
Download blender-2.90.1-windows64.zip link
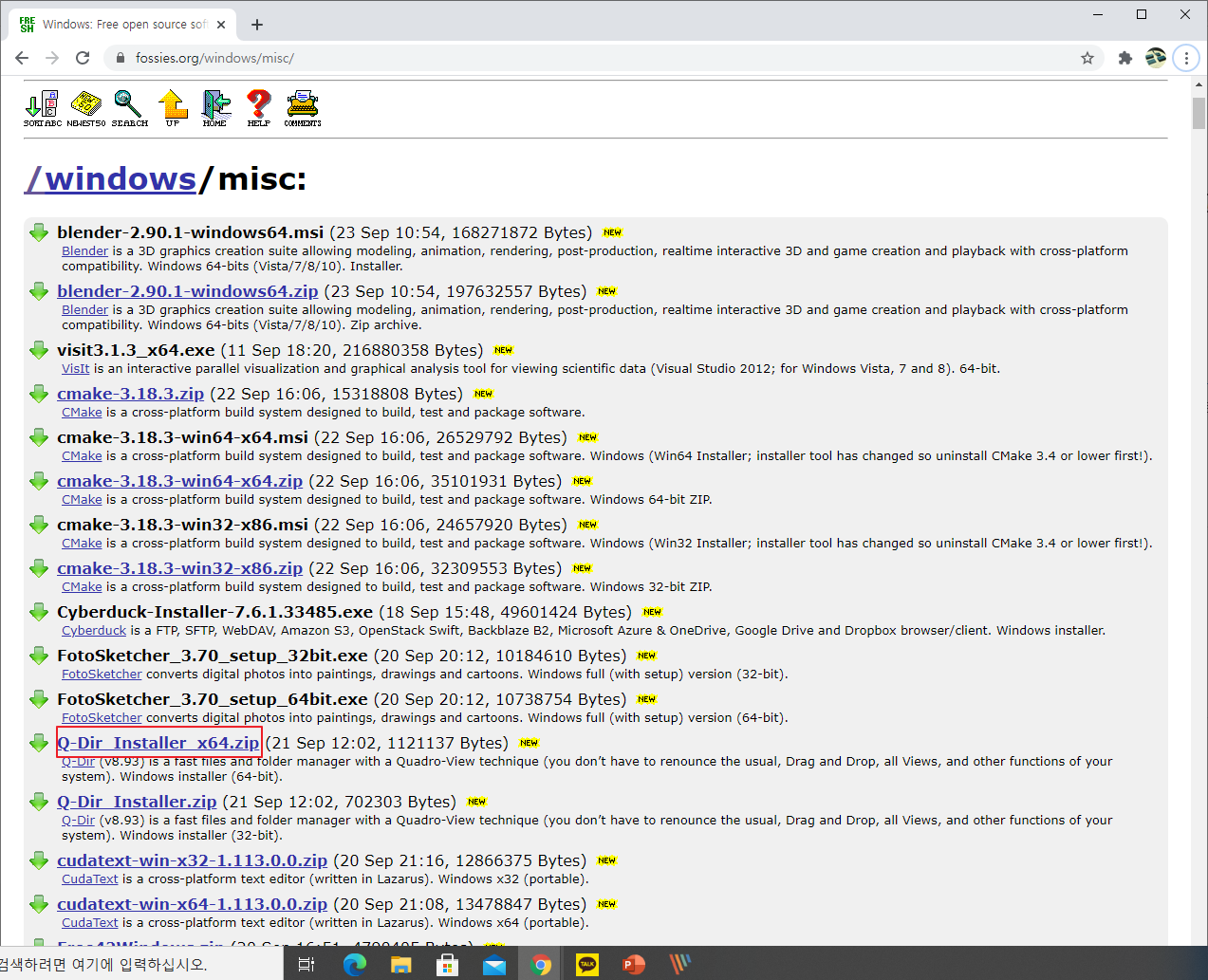tap(187, 291)
